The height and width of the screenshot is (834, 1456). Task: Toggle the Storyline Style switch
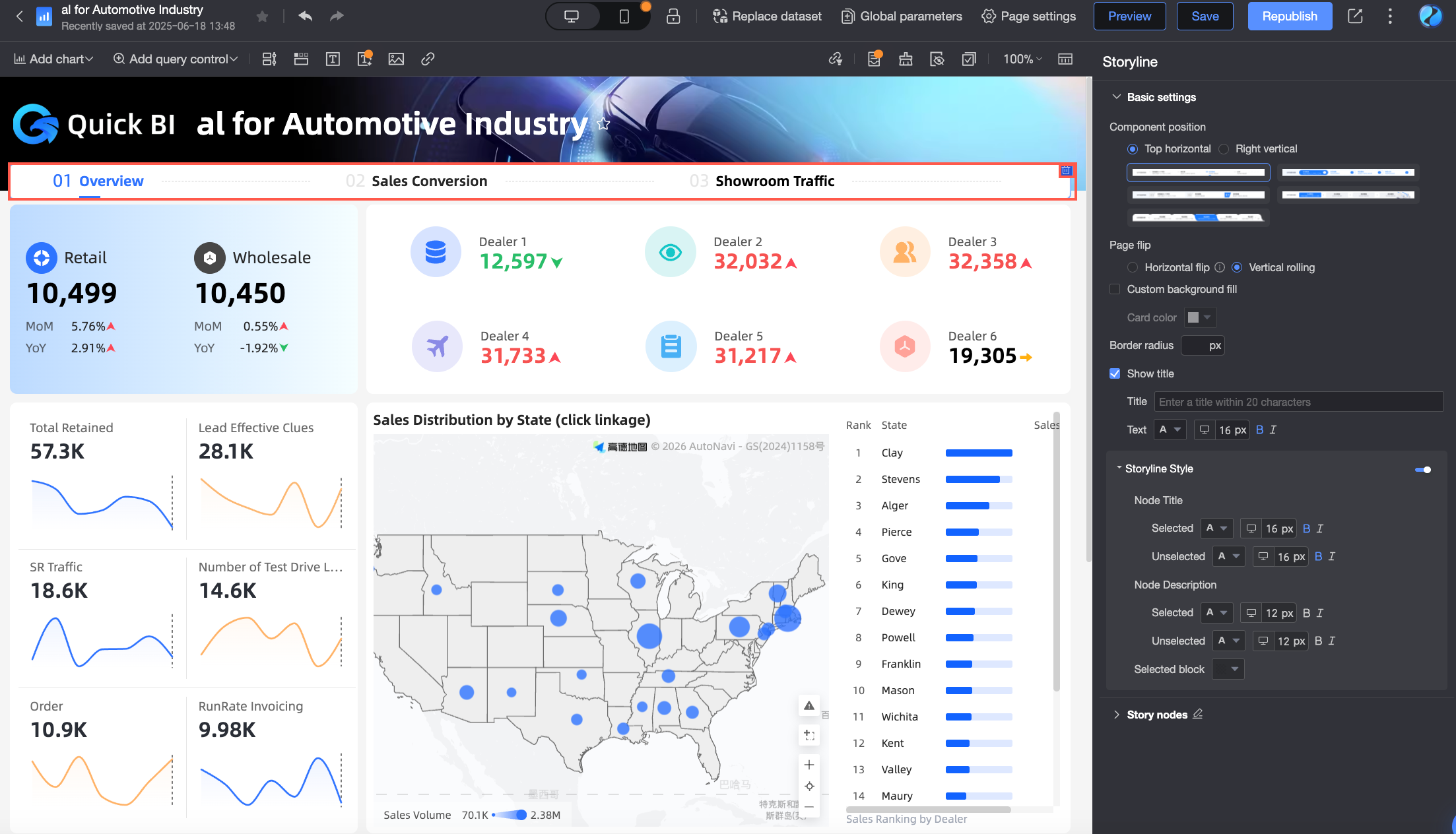point(1423,470)
